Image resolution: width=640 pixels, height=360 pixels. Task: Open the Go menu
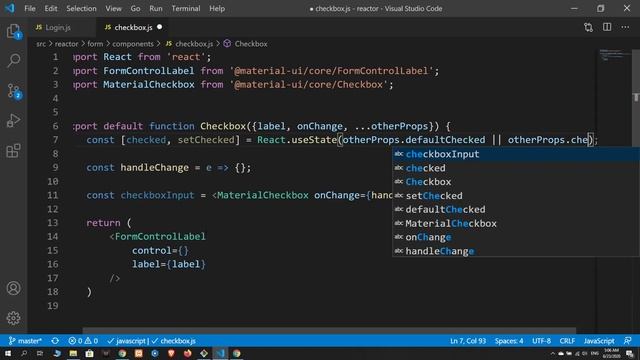click(135, 8)
